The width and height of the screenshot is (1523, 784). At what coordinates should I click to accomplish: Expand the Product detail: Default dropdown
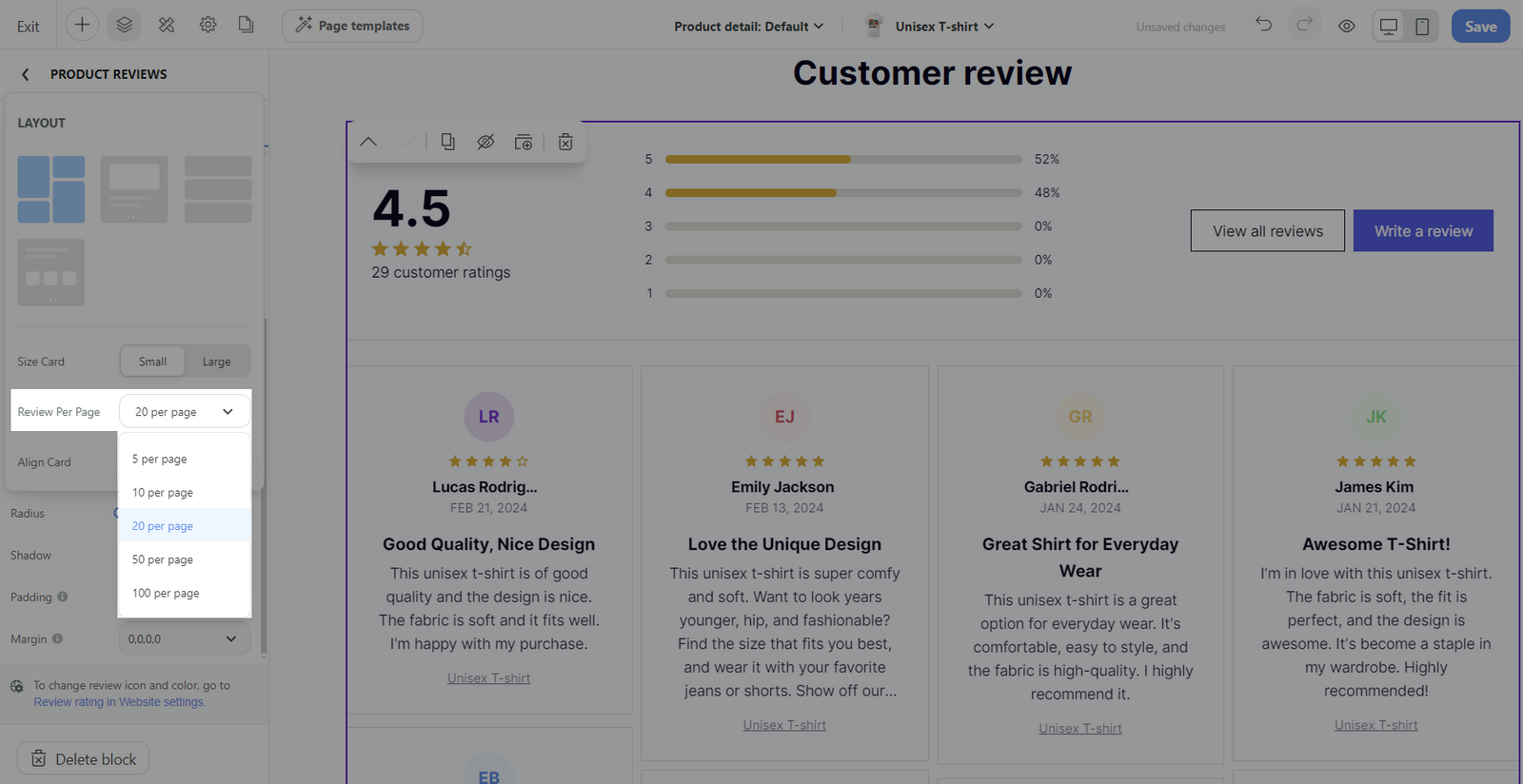click(748, 27)
